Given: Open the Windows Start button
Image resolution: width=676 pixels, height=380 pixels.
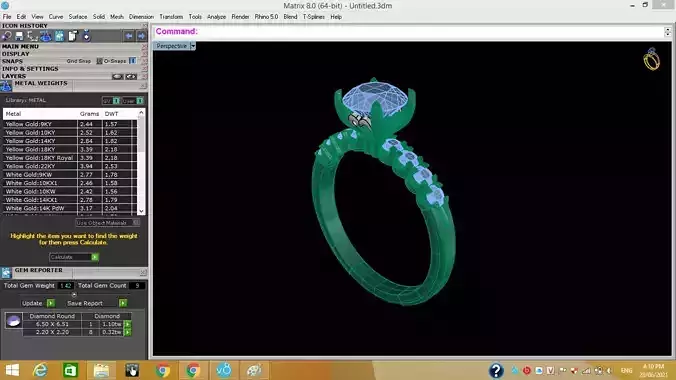Looking at the screenshot, I should click(x=12, y=370).
